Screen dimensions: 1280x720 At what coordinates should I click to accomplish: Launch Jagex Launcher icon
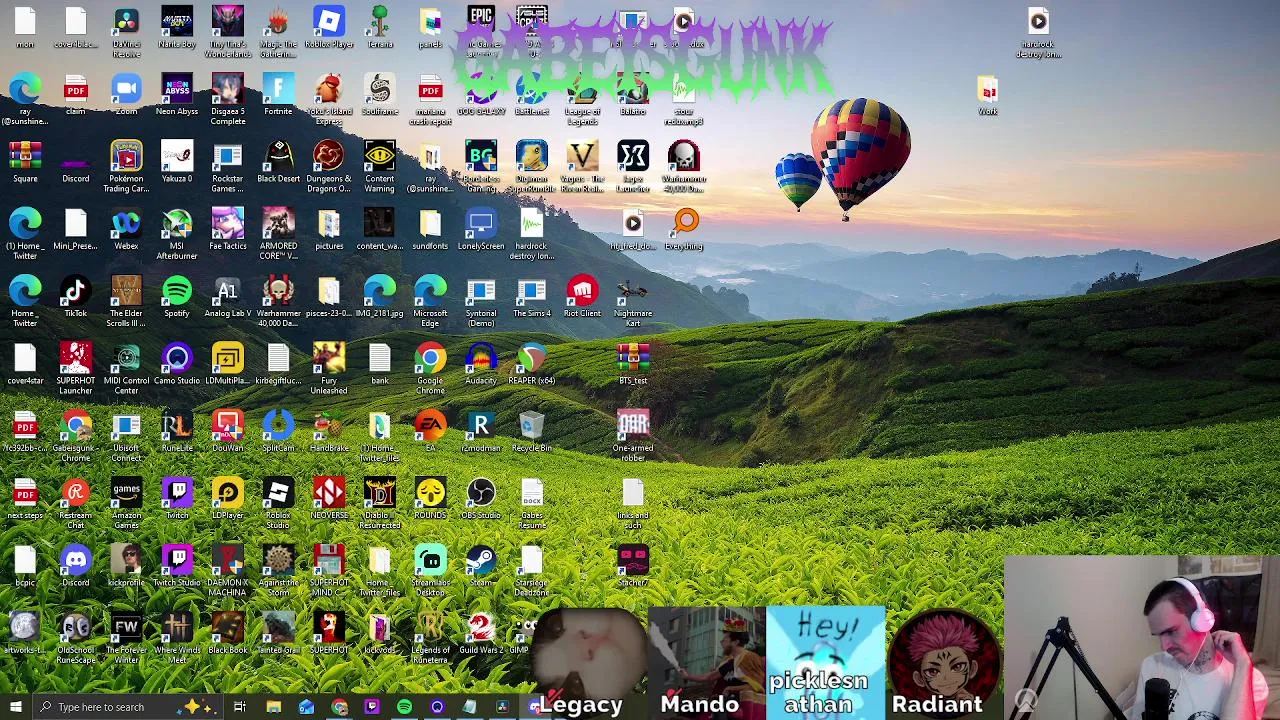(x=633, y=167)
